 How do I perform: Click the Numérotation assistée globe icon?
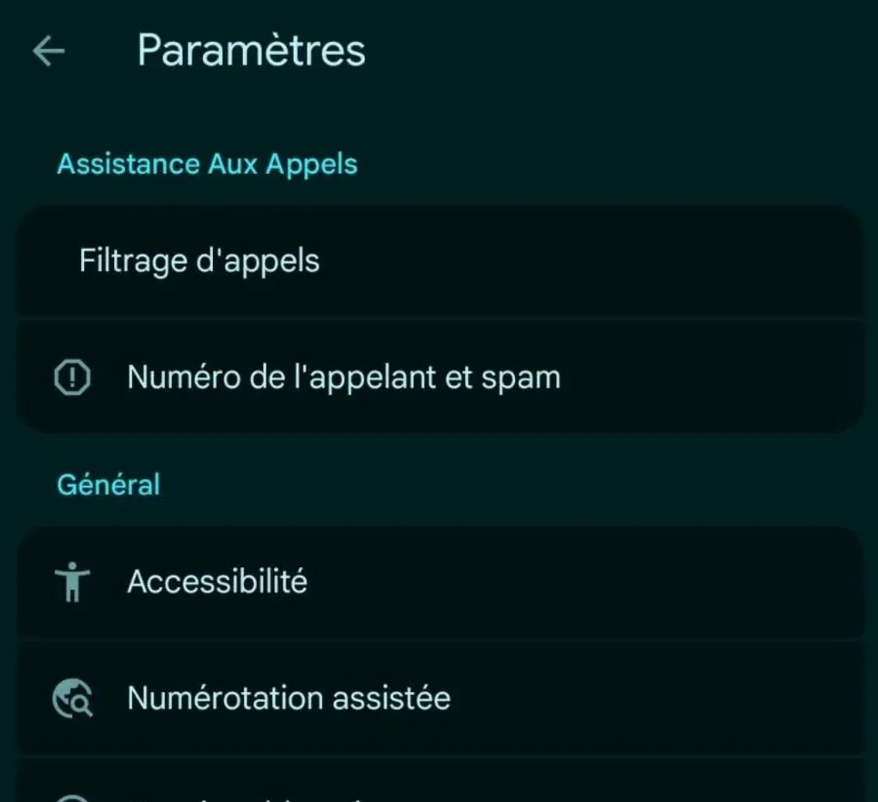[72, 698]
